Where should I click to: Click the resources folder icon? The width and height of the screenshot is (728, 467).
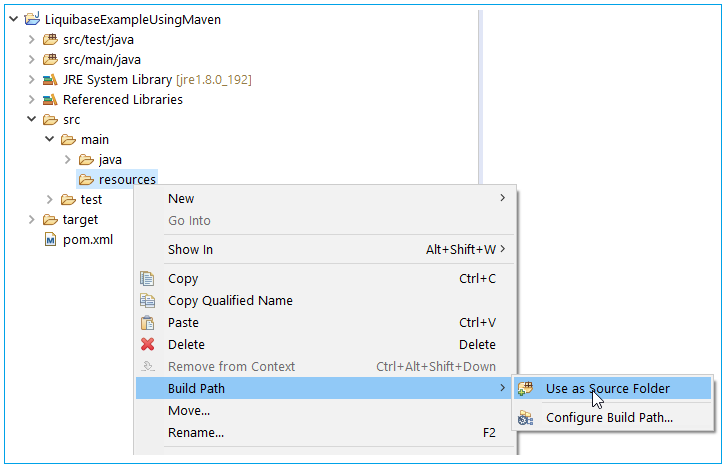(x=86, y=180)
